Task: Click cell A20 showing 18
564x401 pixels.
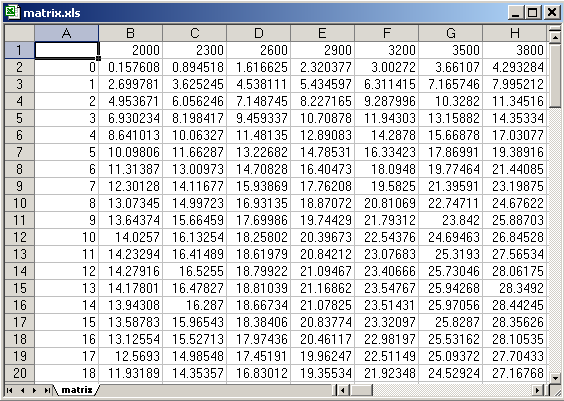Action: tap(67, 373)
